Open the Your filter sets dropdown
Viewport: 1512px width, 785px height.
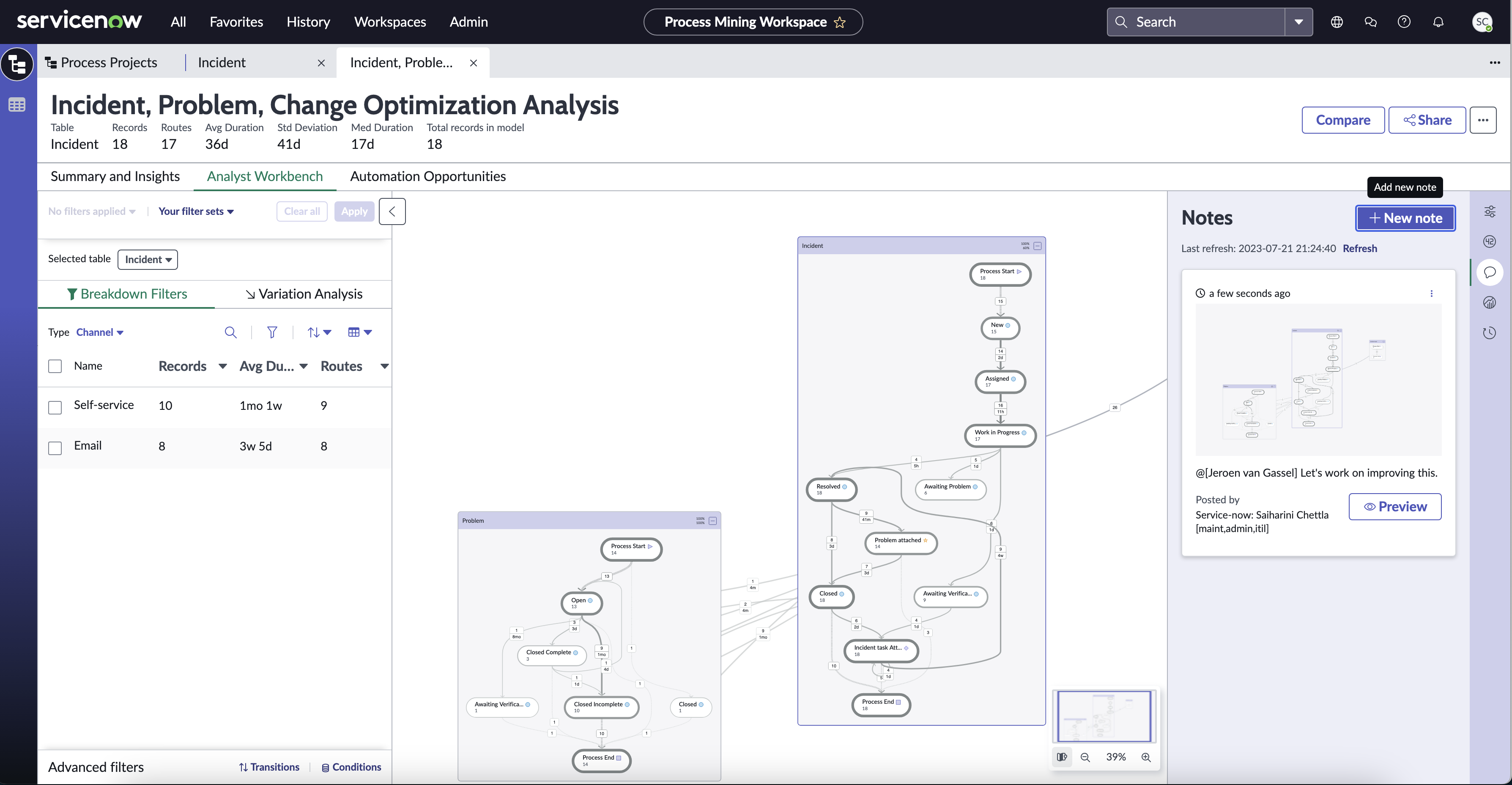coord(196,211)
